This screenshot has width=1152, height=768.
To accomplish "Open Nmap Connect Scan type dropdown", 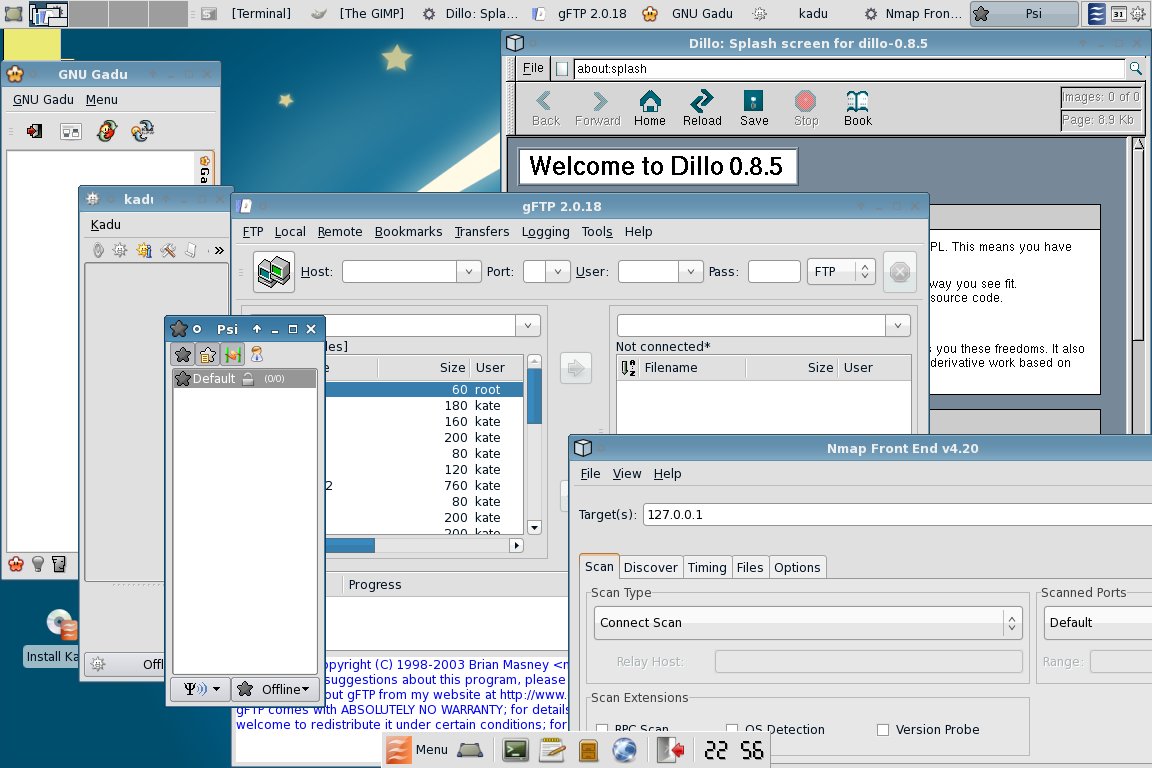I will (x=808, y=623).
